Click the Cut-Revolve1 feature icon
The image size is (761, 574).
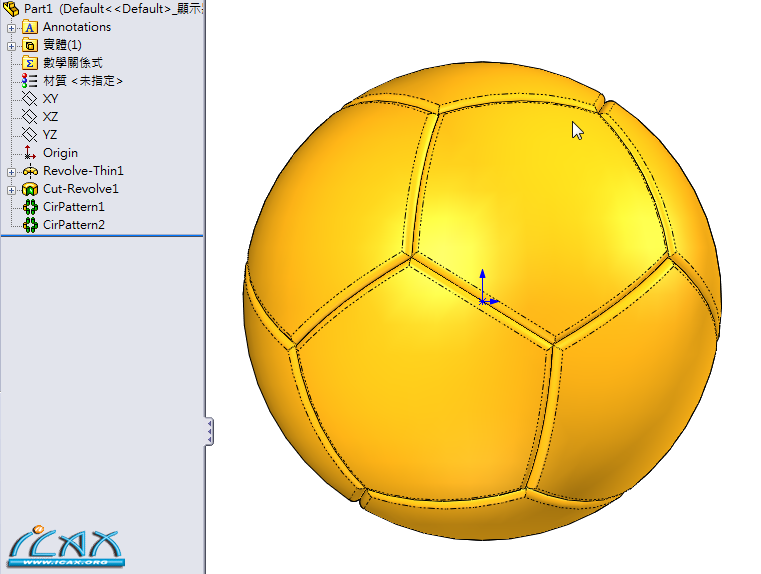click(x=30, y=189)
